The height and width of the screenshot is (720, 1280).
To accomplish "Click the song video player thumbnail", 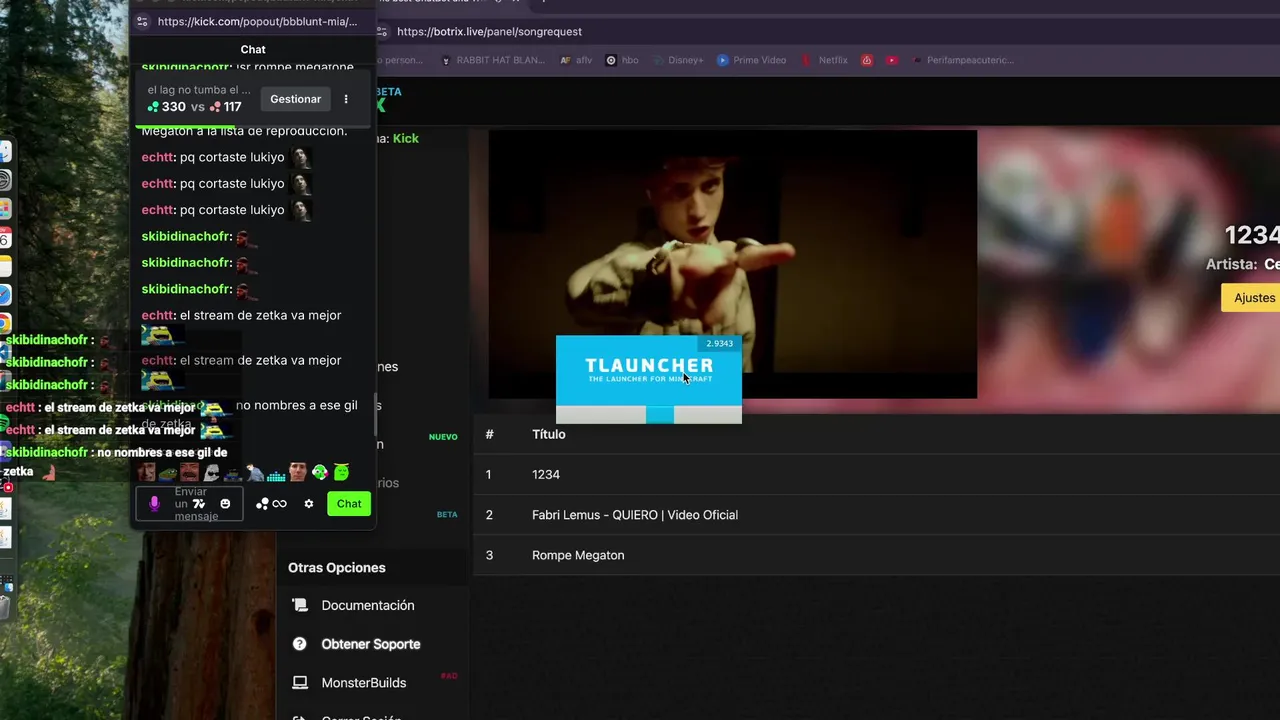I will click(732, 264).
